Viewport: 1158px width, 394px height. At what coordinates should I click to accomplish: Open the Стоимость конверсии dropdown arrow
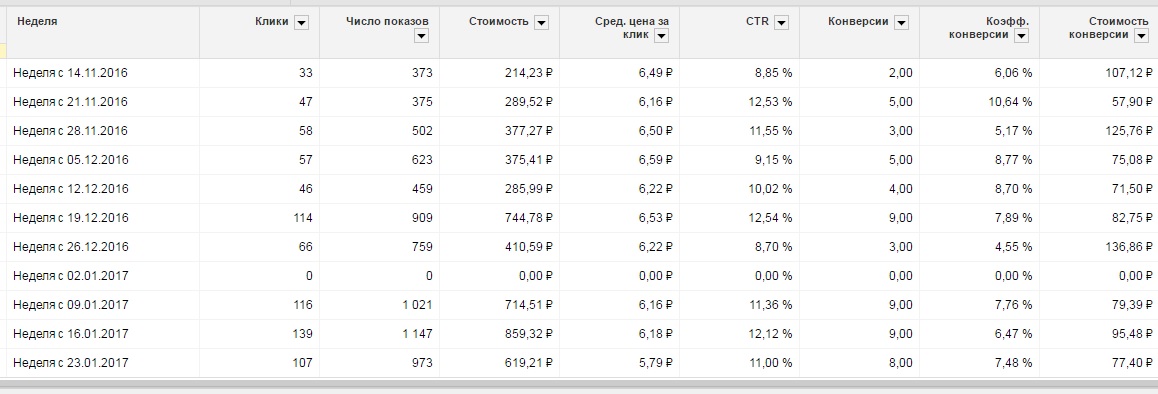click(1141, 35)
